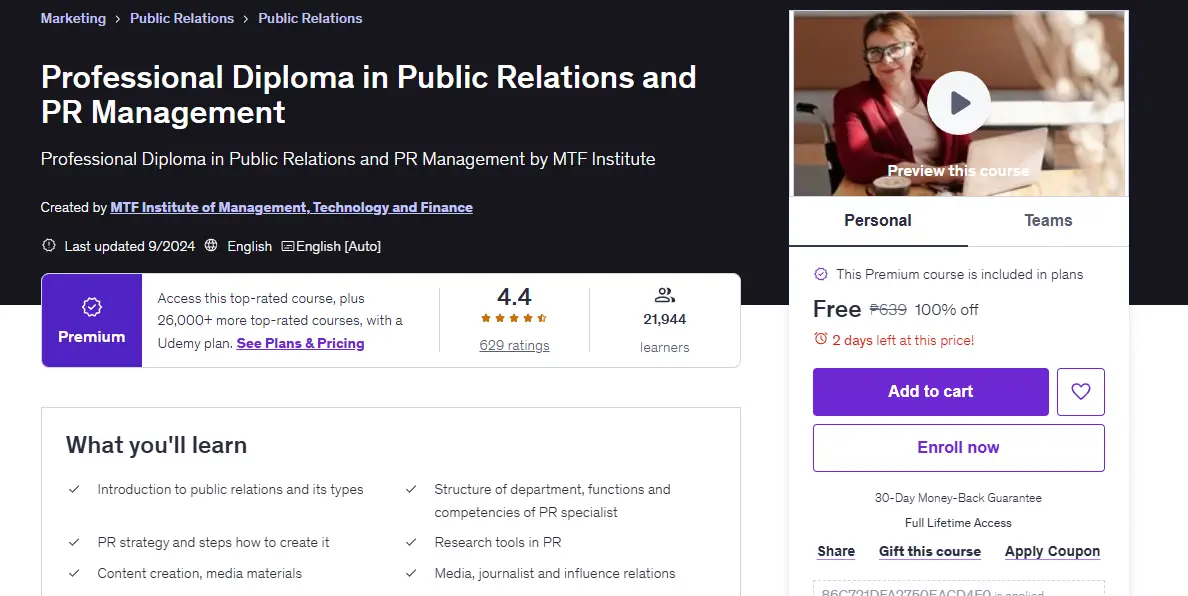Click the wishlist heart icon button
The image size is (1188, 596).
click(x=1080, y=392)
